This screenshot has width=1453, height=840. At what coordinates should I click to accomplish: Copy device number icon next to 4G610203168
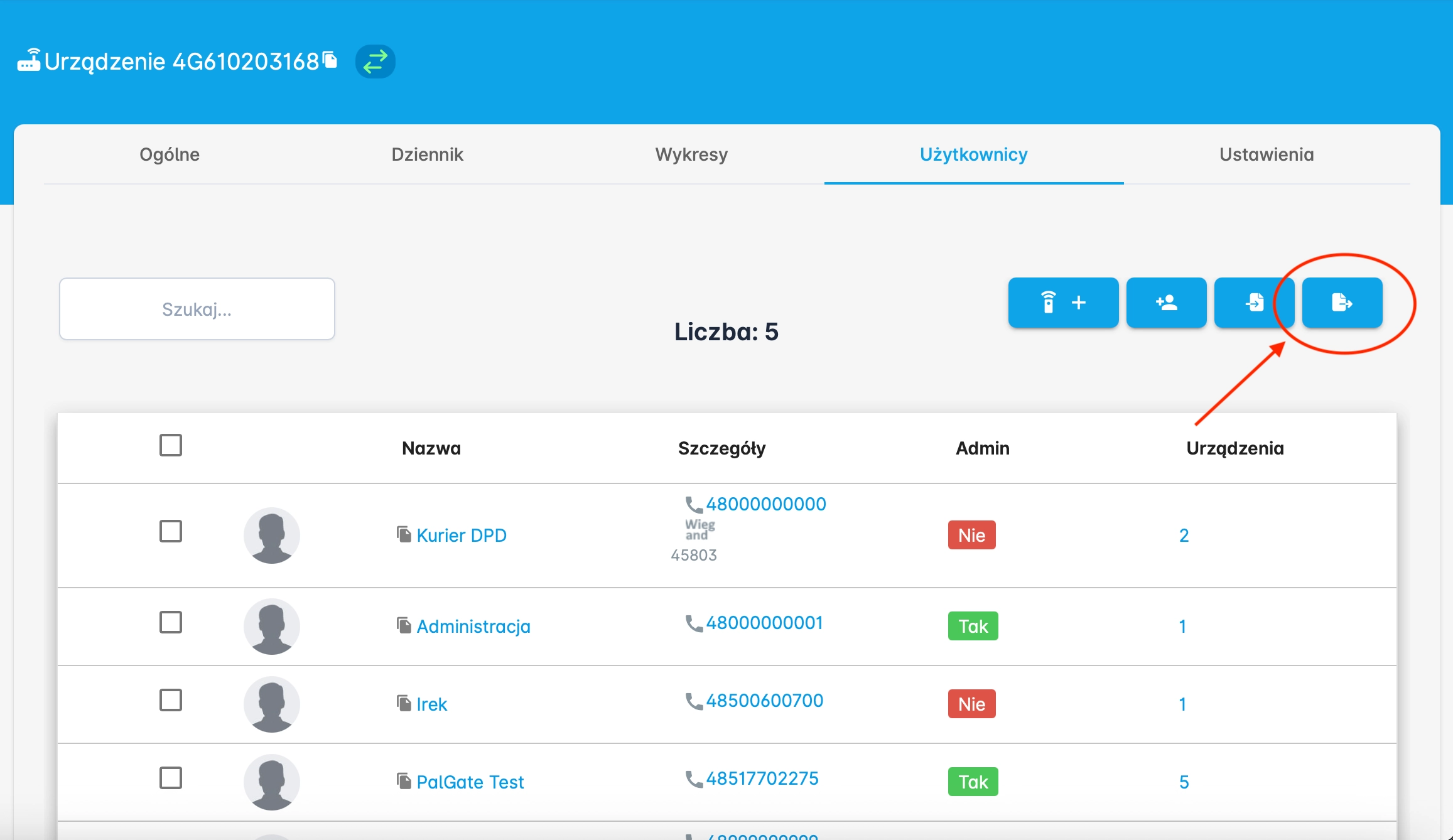tap(330, 60)
